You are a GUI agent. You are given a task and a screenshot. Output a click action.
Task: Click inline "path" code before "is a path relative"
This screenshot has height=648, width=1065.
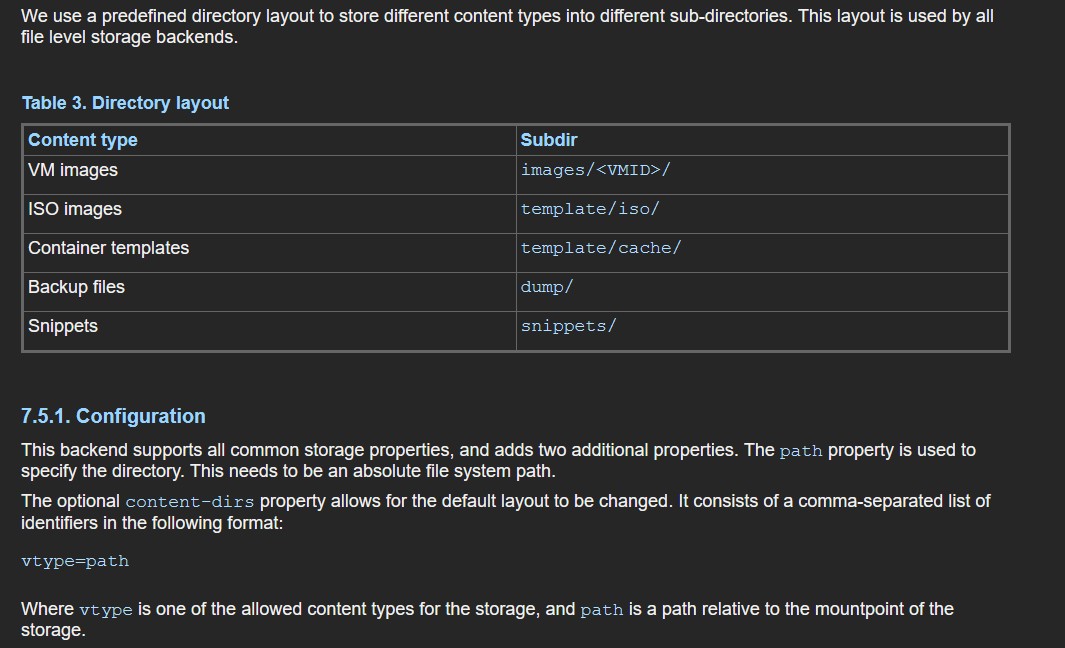(x=601, y=610)
